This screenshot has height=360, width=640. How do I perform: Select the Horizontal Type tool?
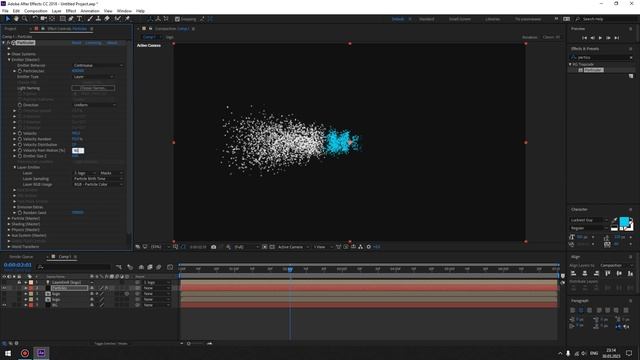(79, 19)
